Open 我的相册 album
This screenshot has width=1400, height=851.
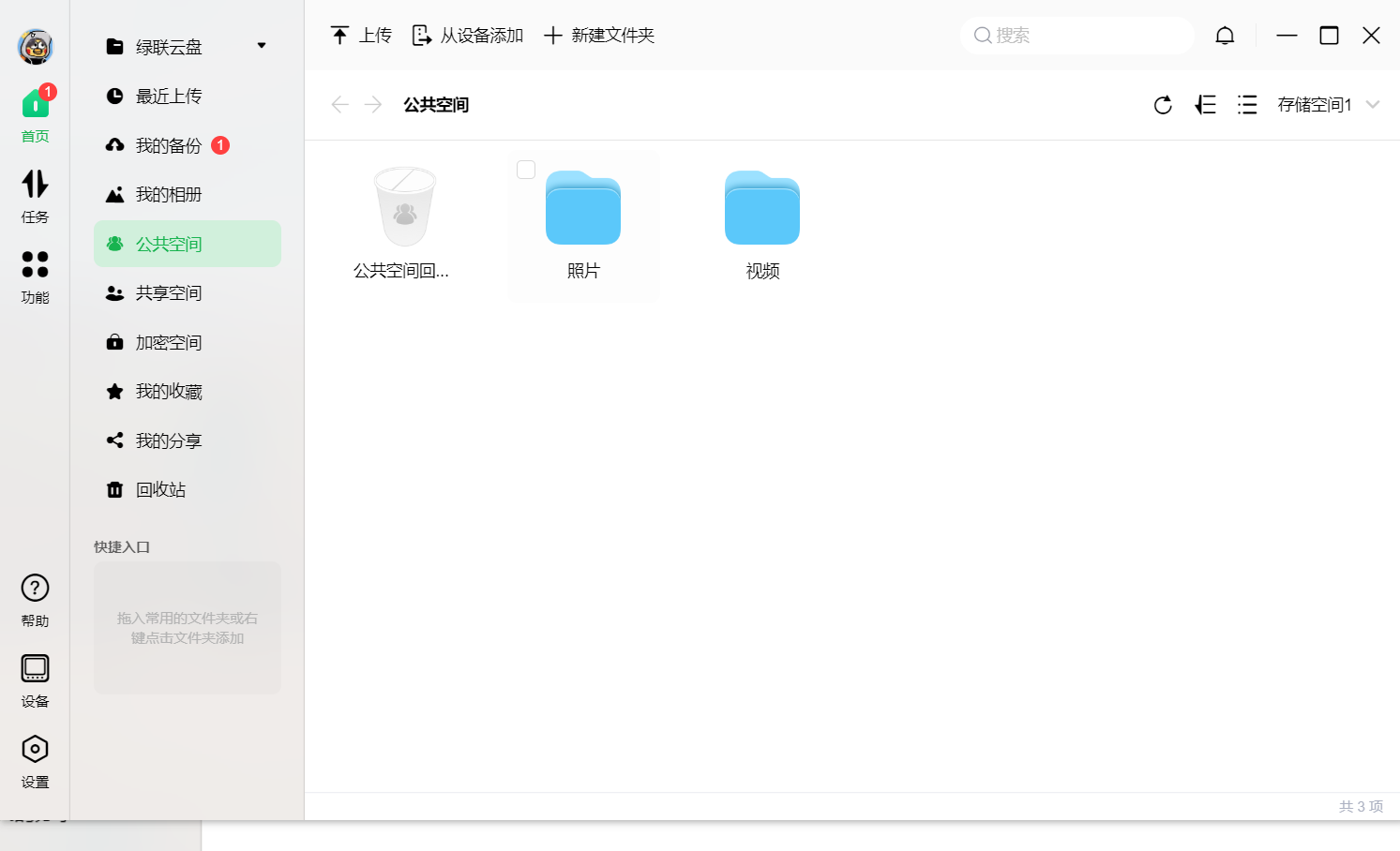pos(188,195)
